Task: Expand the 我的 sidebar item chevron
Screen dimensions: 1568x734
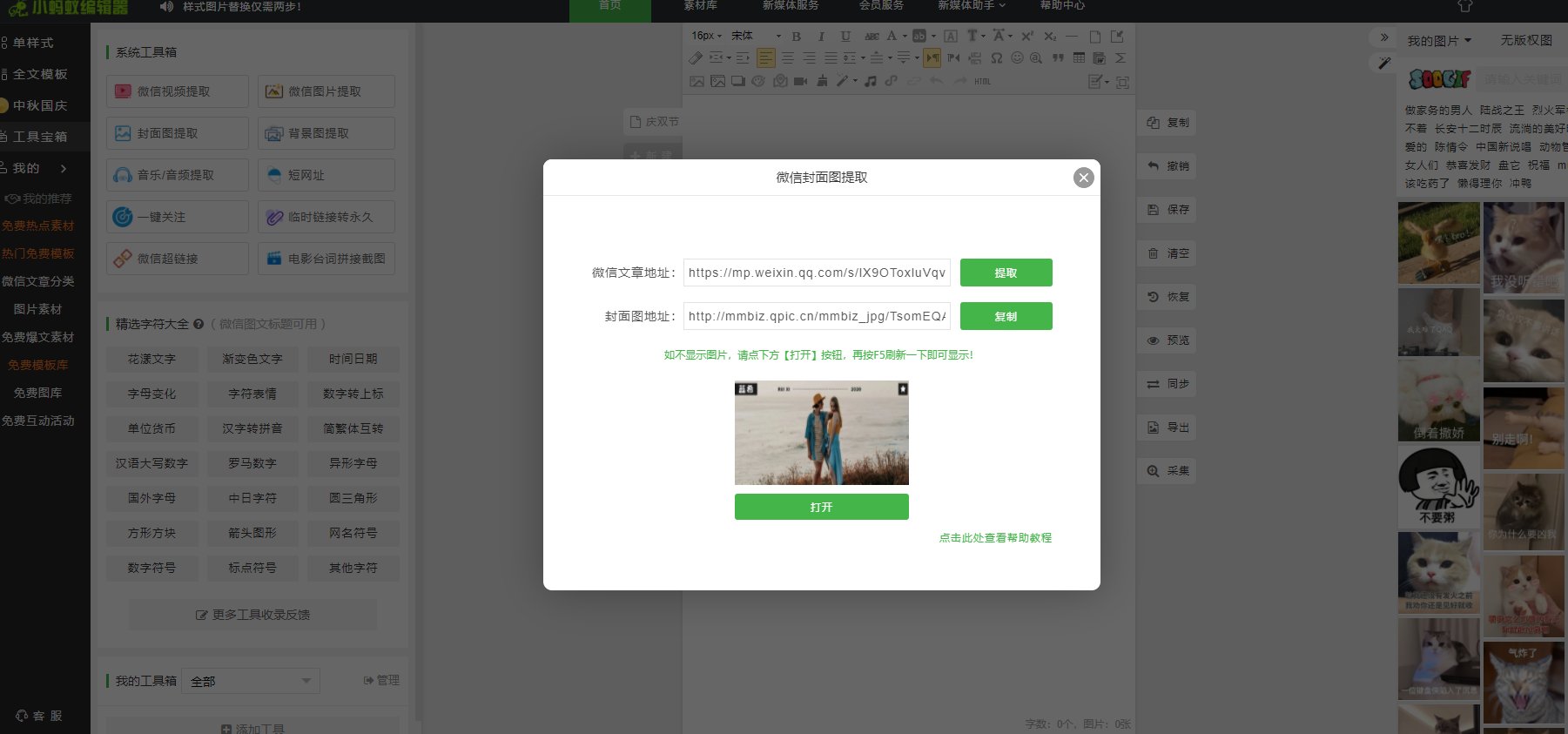Action: (64, 168)
